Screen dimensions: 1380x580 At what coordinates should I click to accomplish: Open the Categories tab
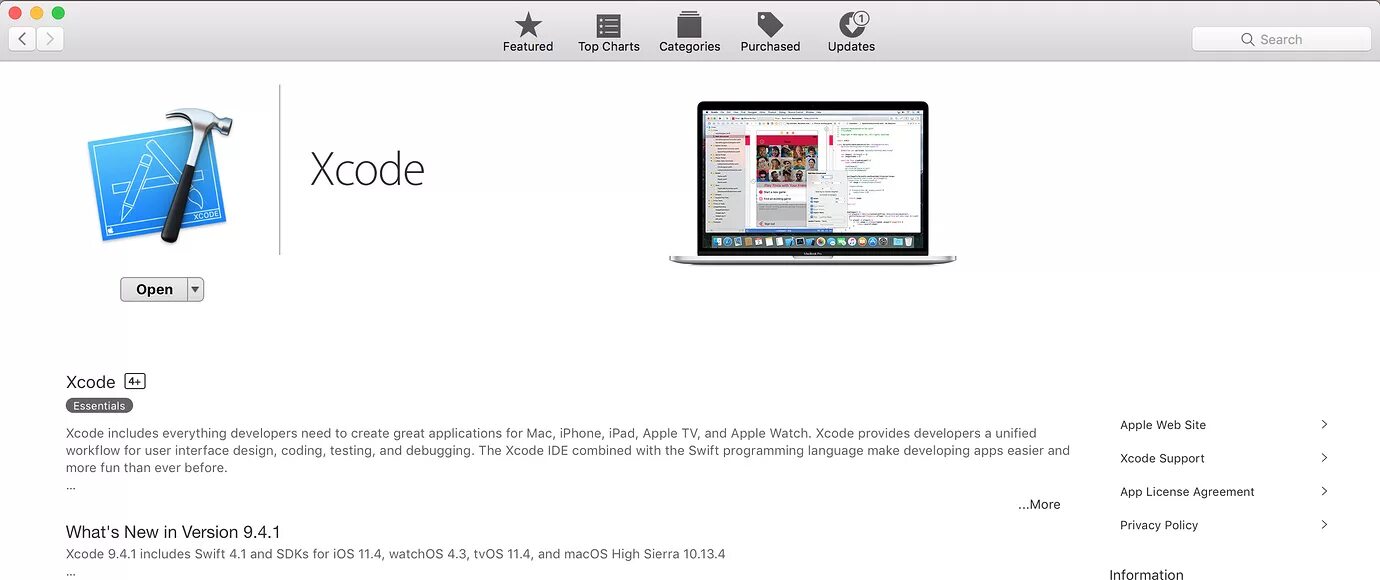(x=689, y=32)
